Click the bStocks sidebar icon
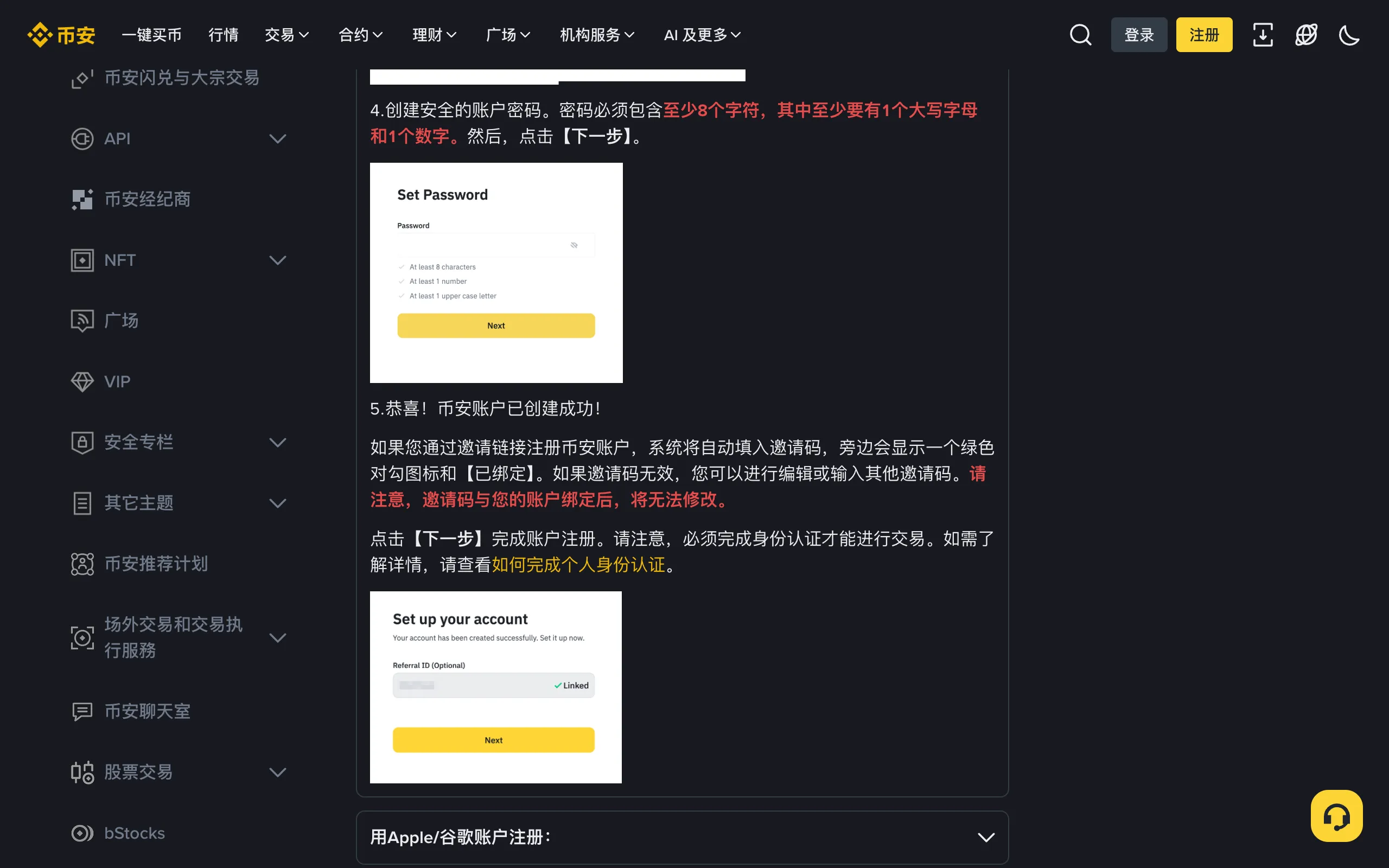Viewport: 1389px width, 868px height. coord(82,833)
